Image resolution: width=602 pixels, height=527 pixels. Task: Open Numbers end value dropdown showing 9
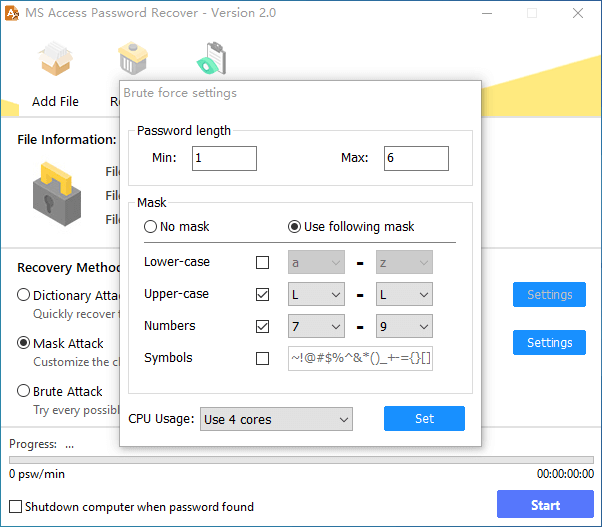(x=404, y=326)
